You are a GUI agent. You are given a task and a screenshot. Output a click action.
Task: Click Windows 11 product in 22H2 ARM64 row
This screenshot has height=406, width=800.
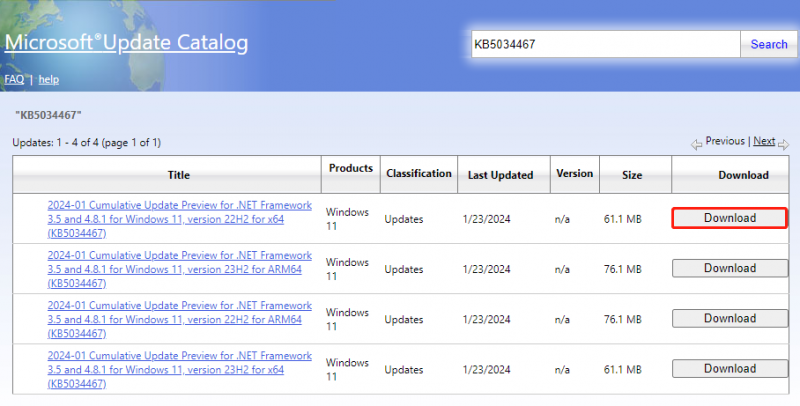click(x=347, y=319)
